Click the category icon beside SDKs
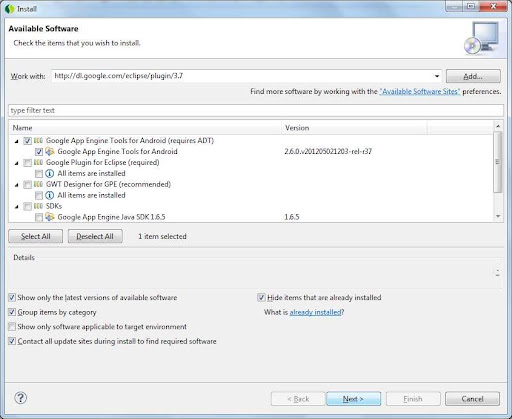 coord(38,206)
